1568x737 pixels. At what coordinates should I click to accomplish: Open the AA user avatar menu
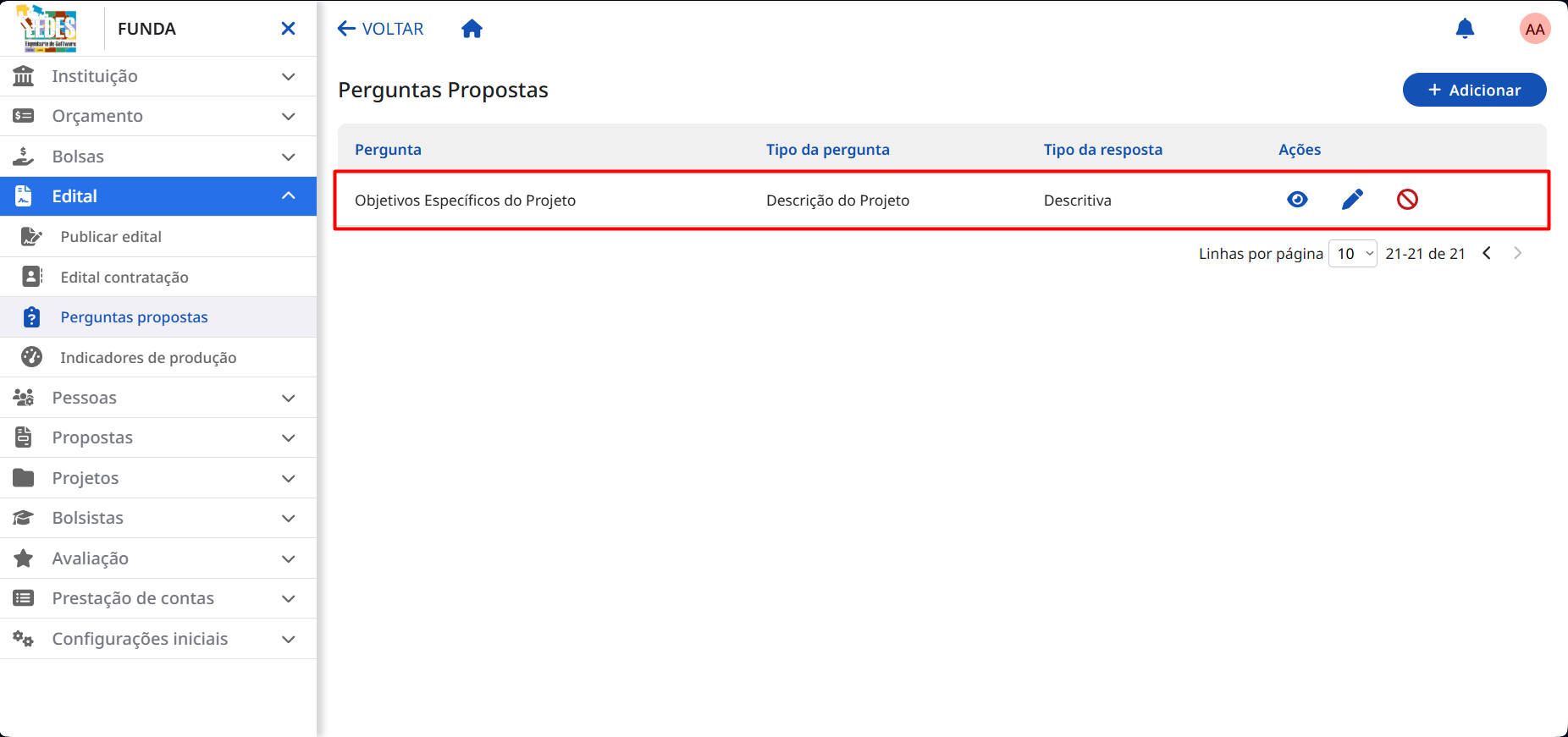pyautogui.click(x=1535, y=29)
